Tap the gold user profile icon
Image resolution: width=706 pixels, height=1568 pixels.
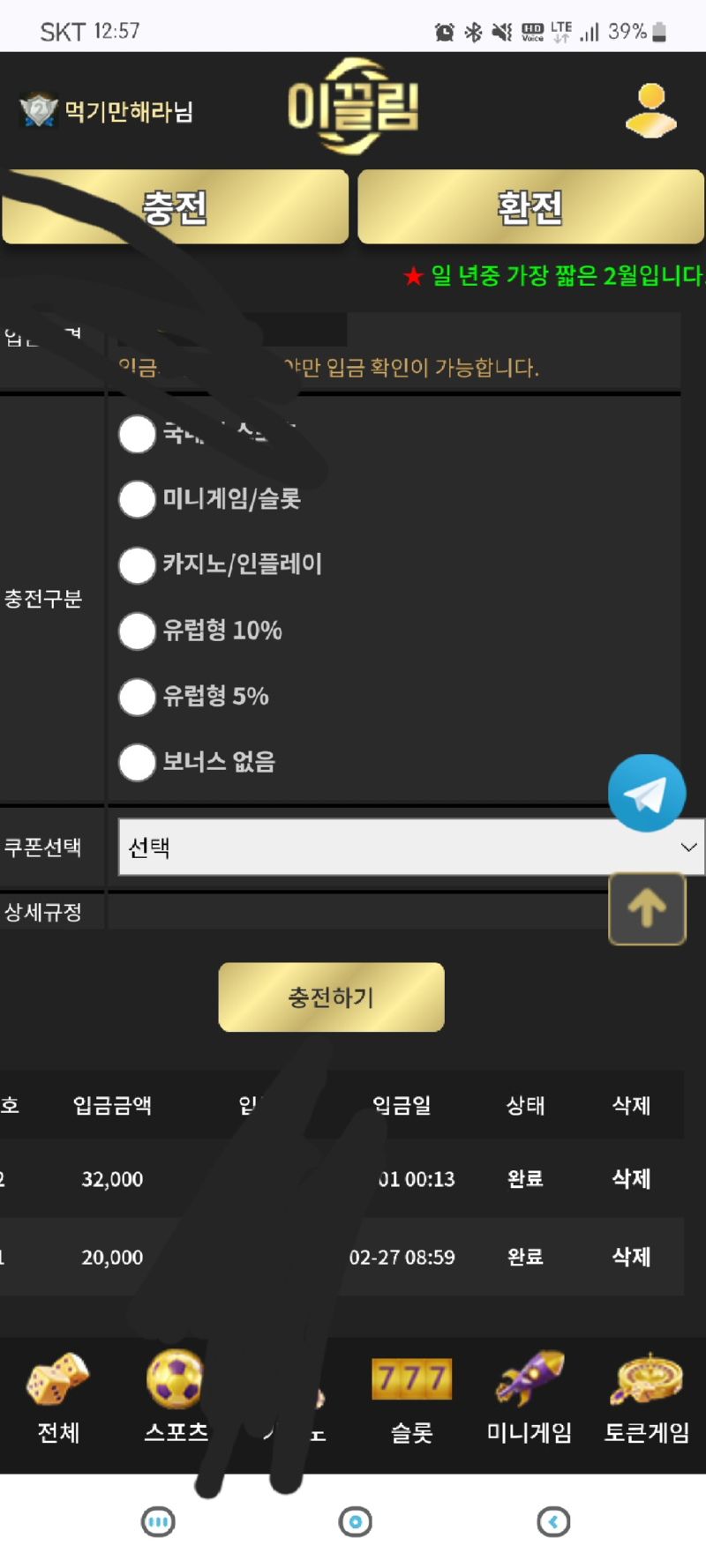pos(651,111)
